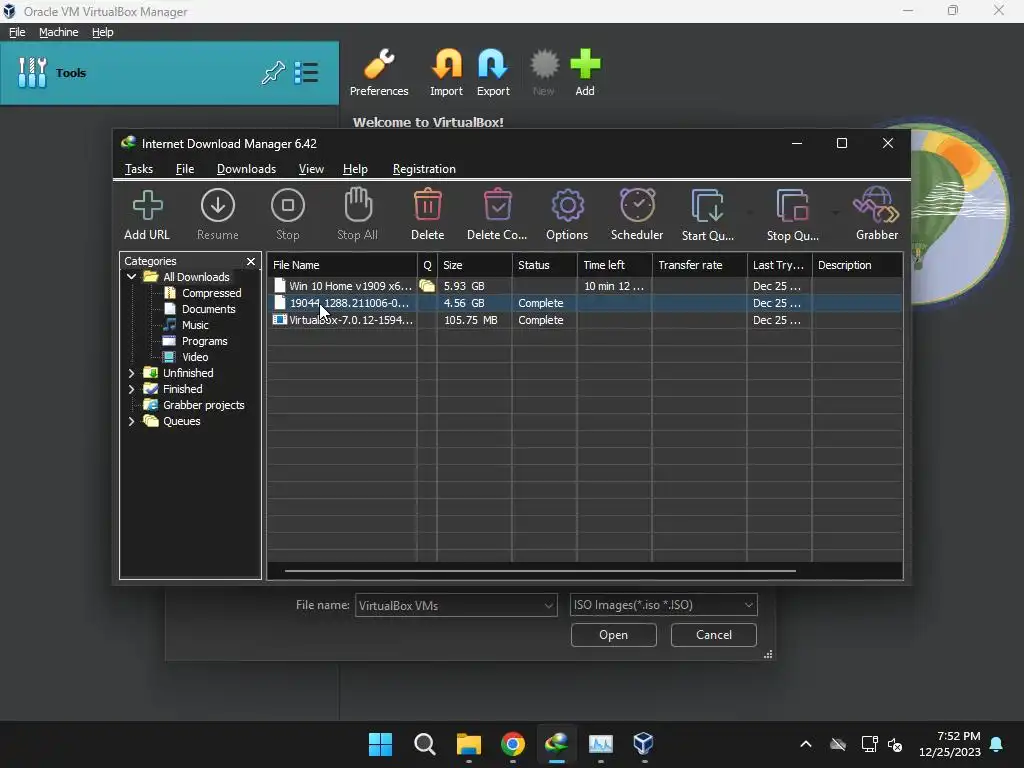Click the Stop Queue icon
This screenshot has width=1024, height=768.
[x=792, y=206]
